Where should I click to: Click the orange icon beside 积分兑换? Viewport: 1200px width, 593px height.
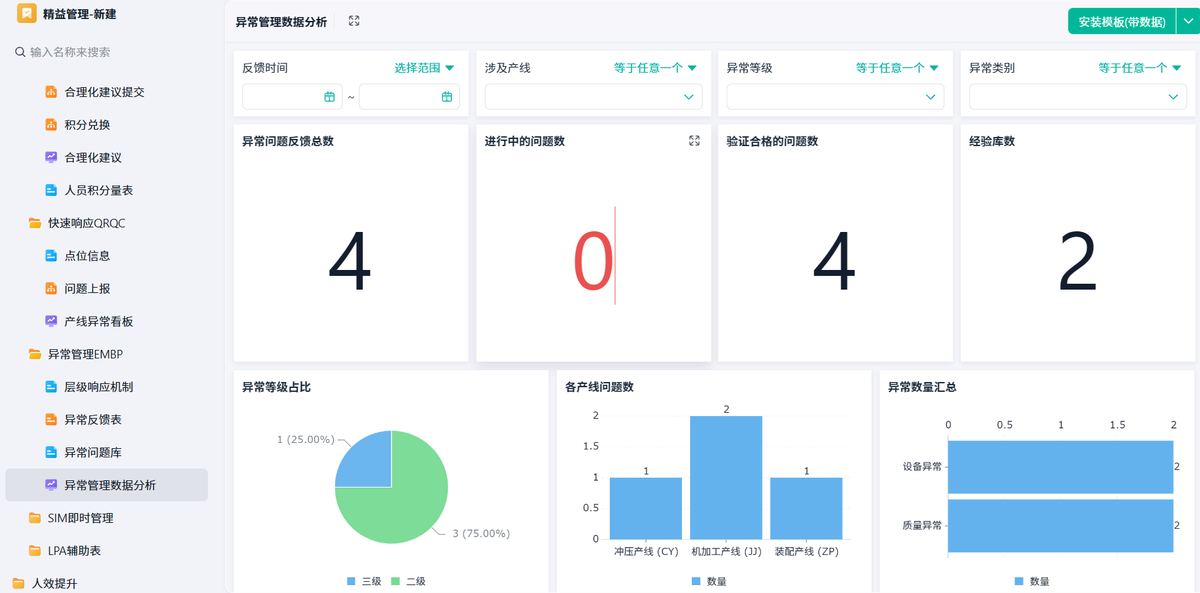[x=51, y=125]
